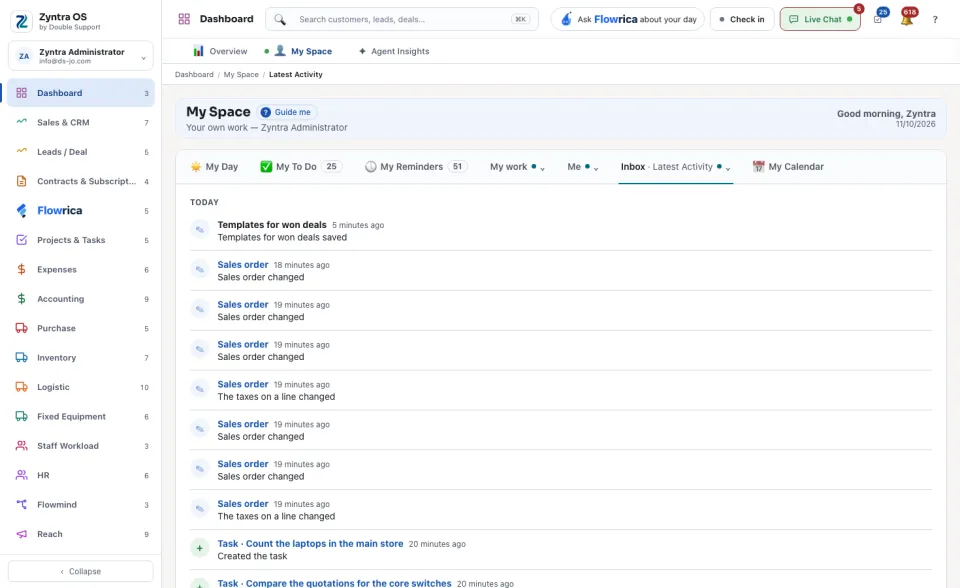Open Reach sidebar icon
Screen dimensions: 960x588
click(x=21, y=534)
